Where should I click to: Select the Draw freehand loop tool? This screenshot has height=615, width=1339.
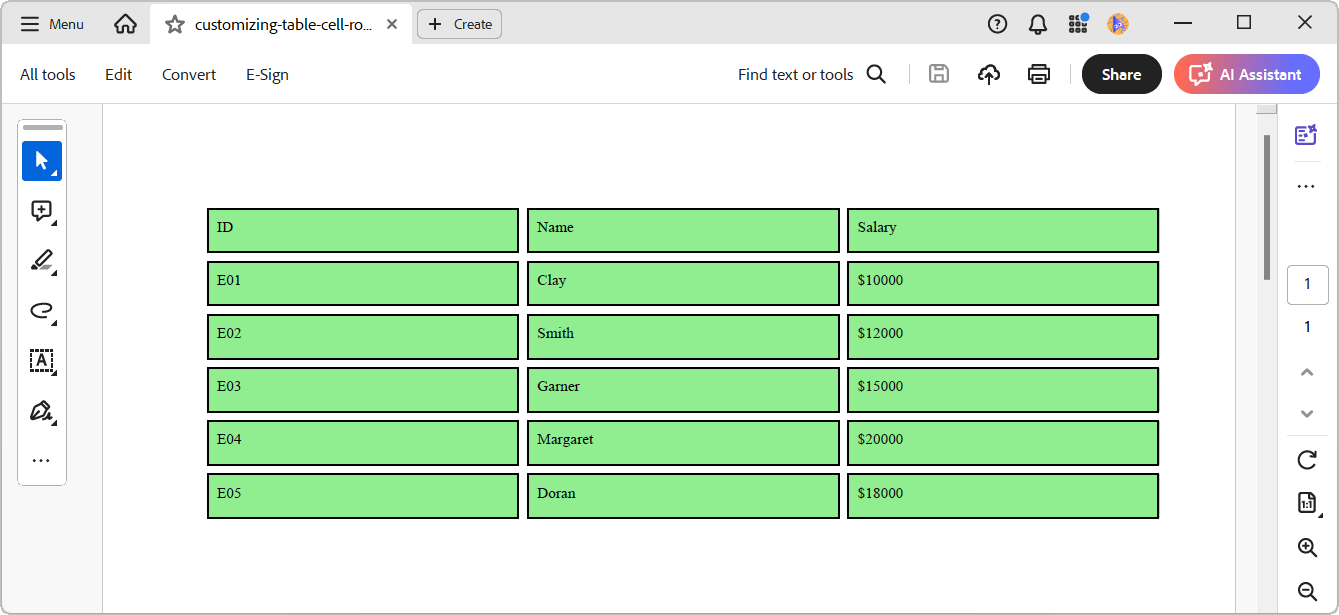point(42,311)
